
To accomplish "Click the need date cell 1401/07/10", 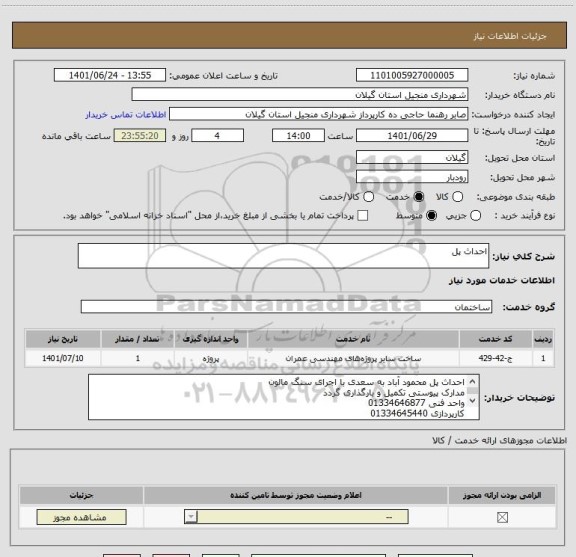I will [63, 358].
